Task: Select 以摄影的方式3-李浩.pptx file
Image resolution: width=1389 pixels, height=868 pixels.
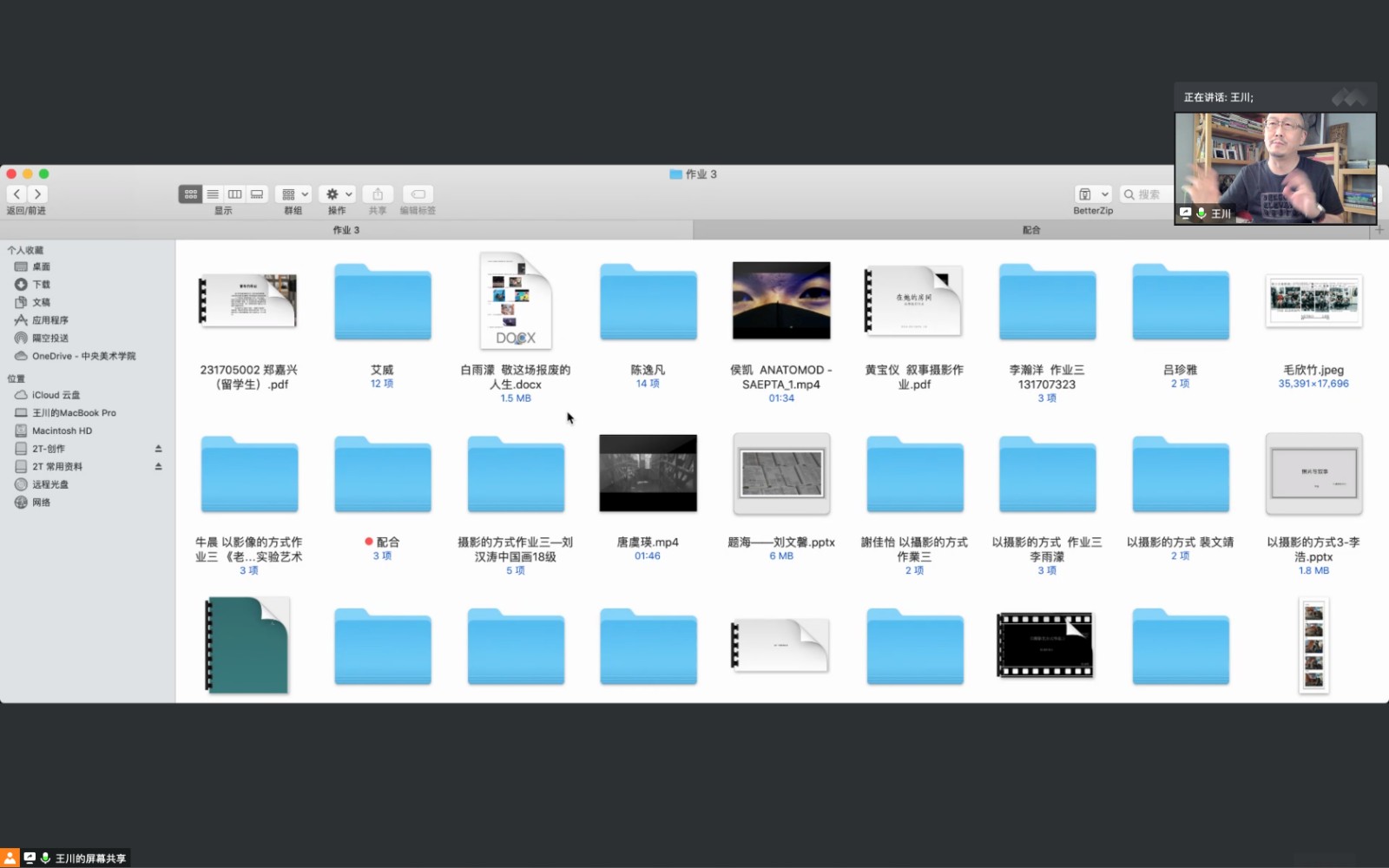Action: tap(1313, 474)
